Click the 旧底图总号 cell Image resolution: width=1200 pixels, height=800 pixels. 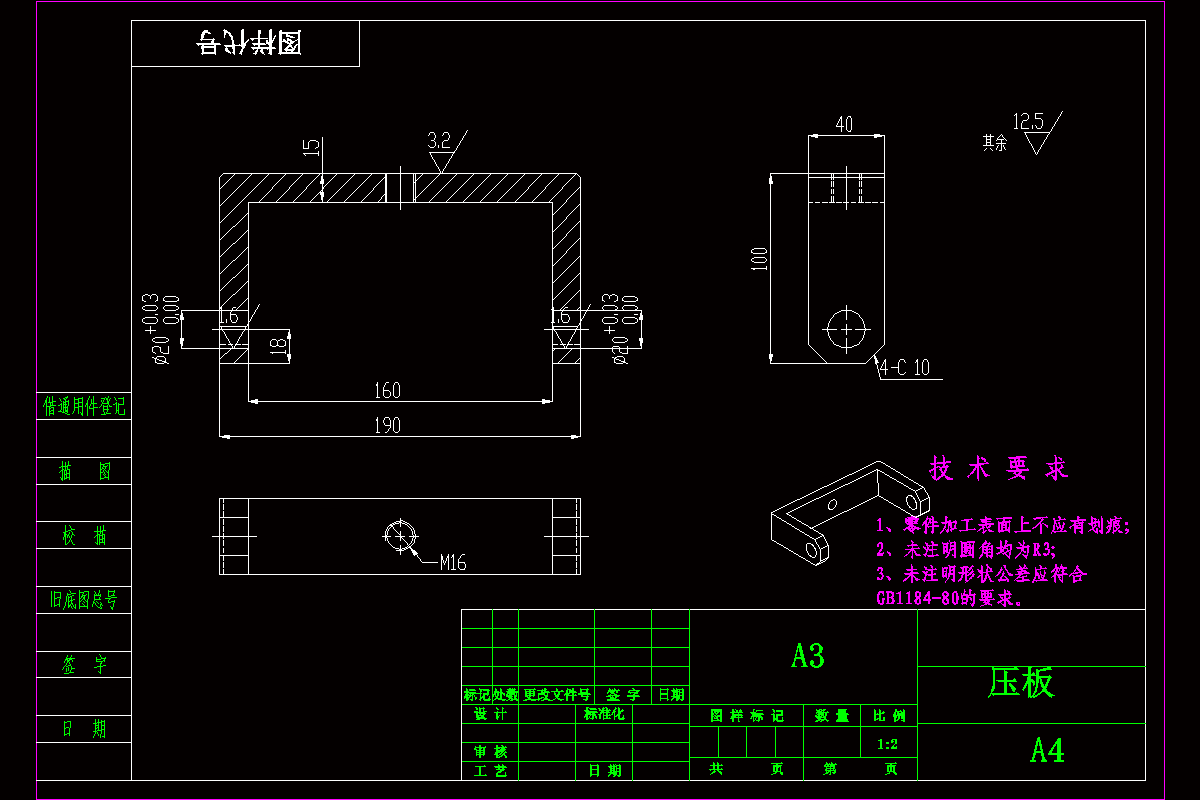[84, 600]
